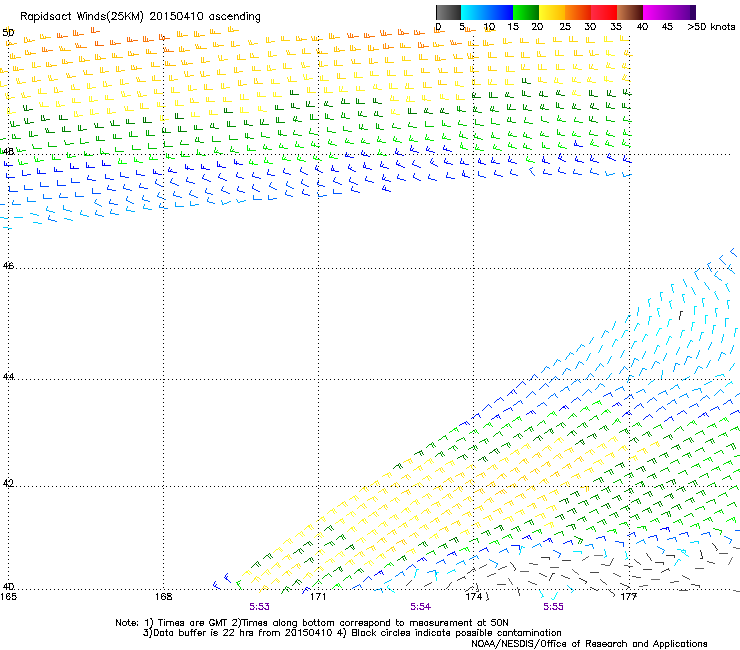Click the purple time marker '5:55'
Viewport: 740px width, 650px height.
553,607
